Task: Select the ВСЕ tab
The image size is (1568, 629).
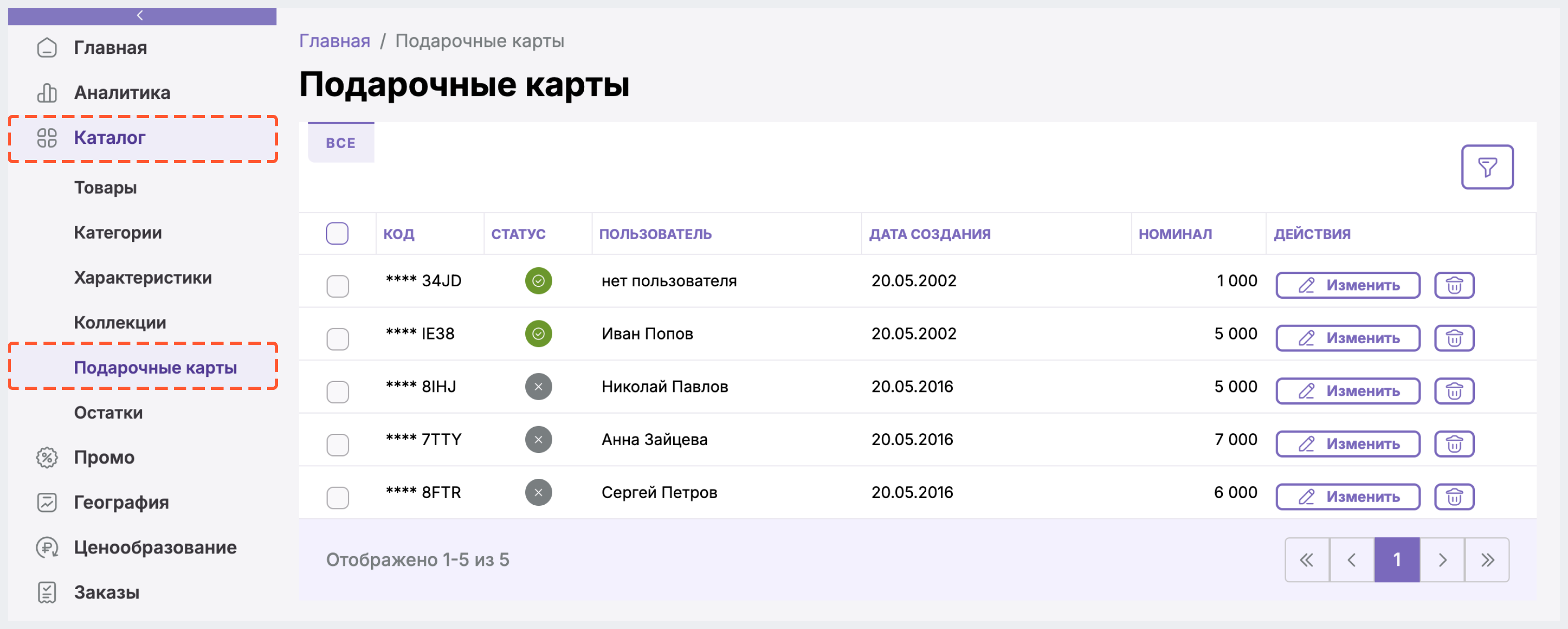Action: tap(341, 142)
